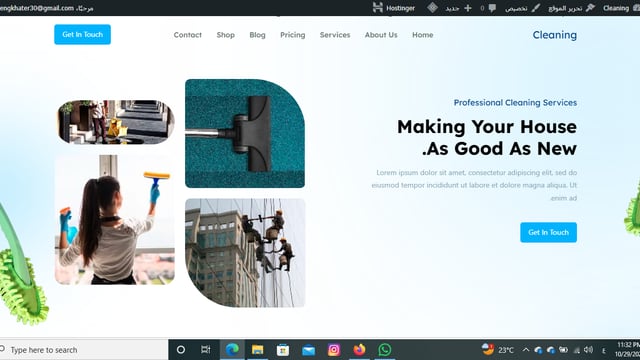Click the weather 23°C widget
Image resolution: width=640 pixels, height=360 pixels.
pyautogui.click(x=498, y=350)
